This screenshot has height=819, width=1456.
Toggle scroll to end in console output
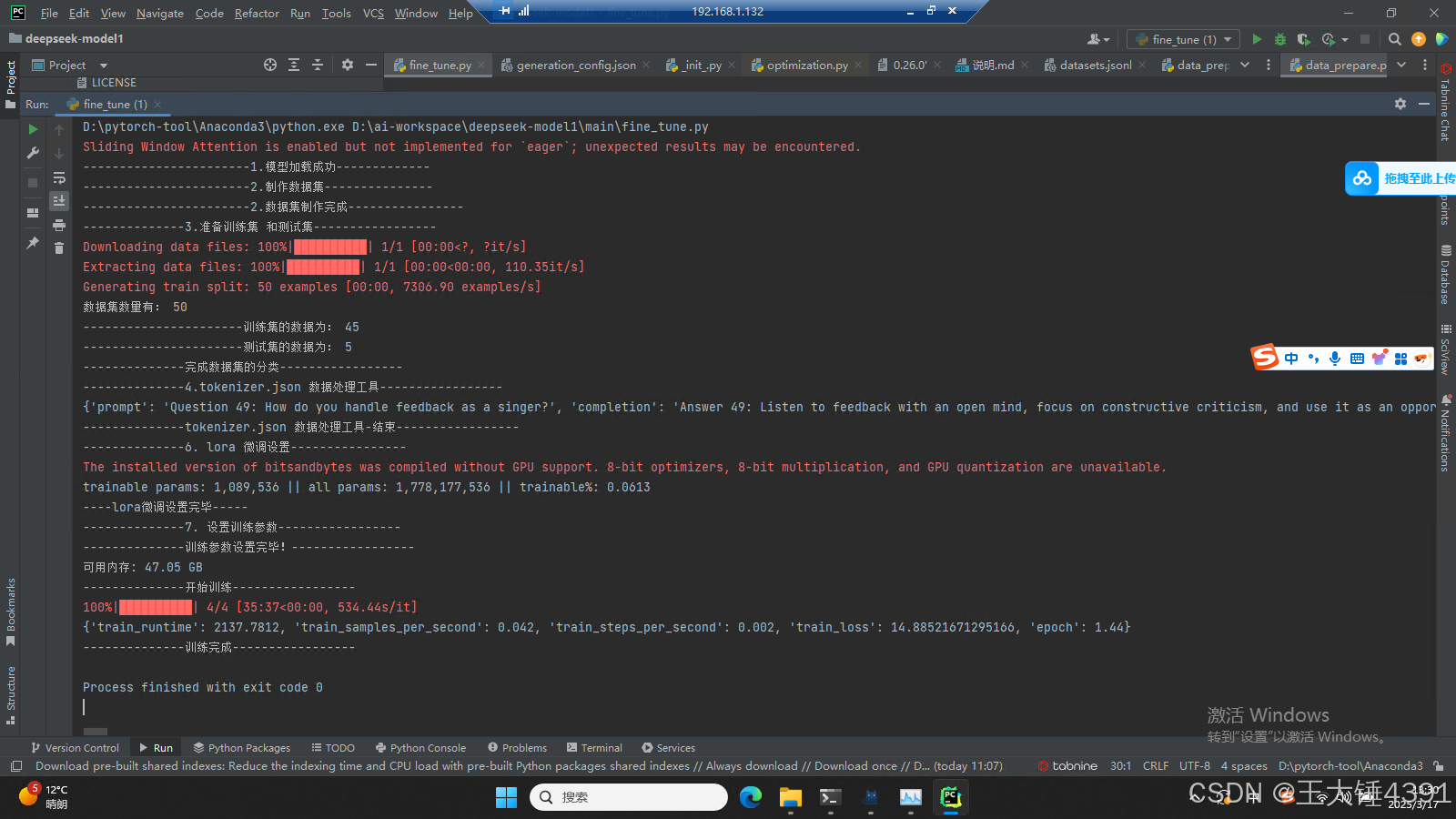coord(59,200)
